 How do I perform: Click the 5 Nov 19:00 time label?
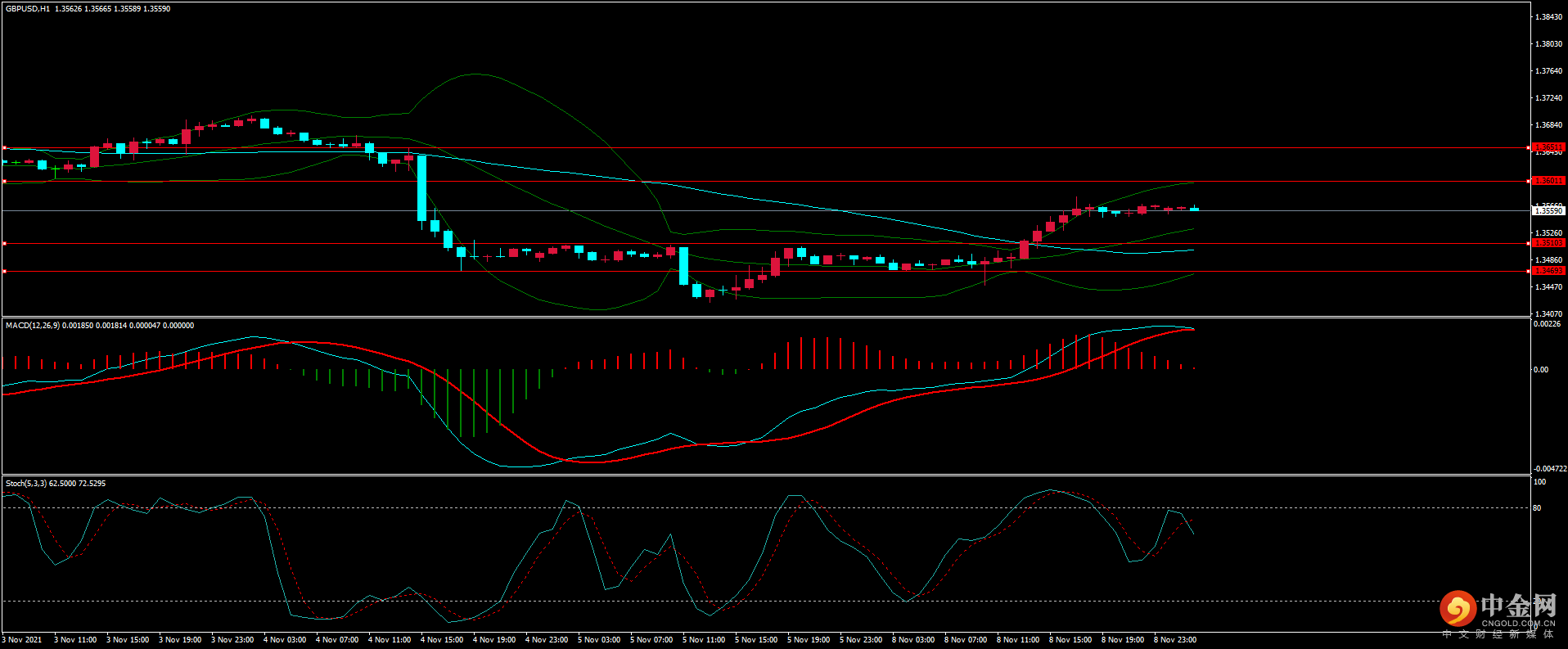[x=809, y=640]
